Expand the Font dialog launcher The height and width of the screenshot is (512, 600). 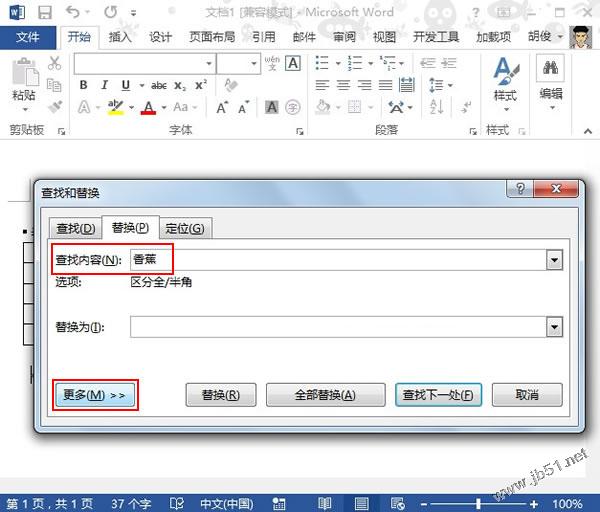(x=300, y=132)
